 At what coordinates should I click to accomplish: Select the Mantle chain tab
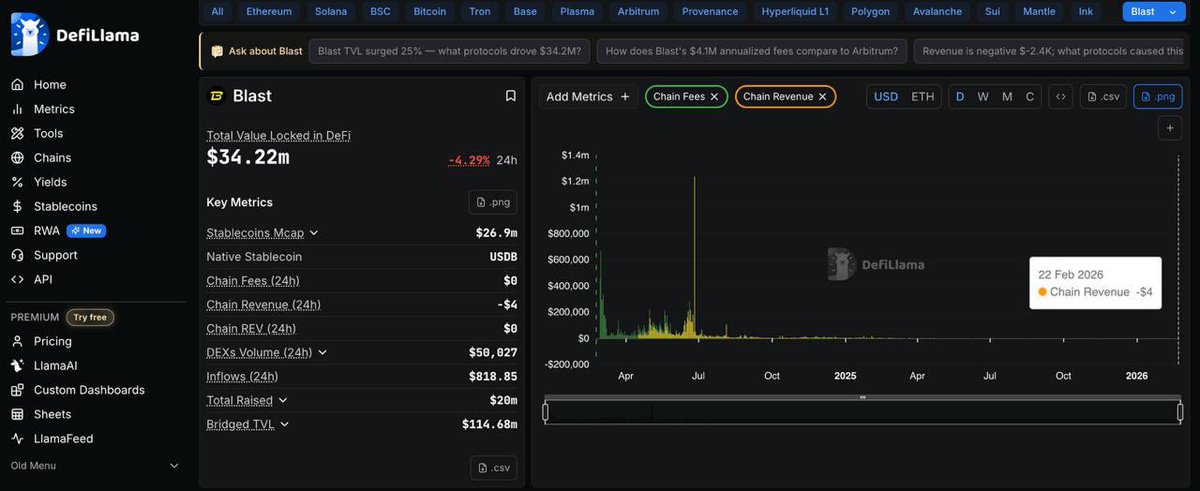point(1039,12)
